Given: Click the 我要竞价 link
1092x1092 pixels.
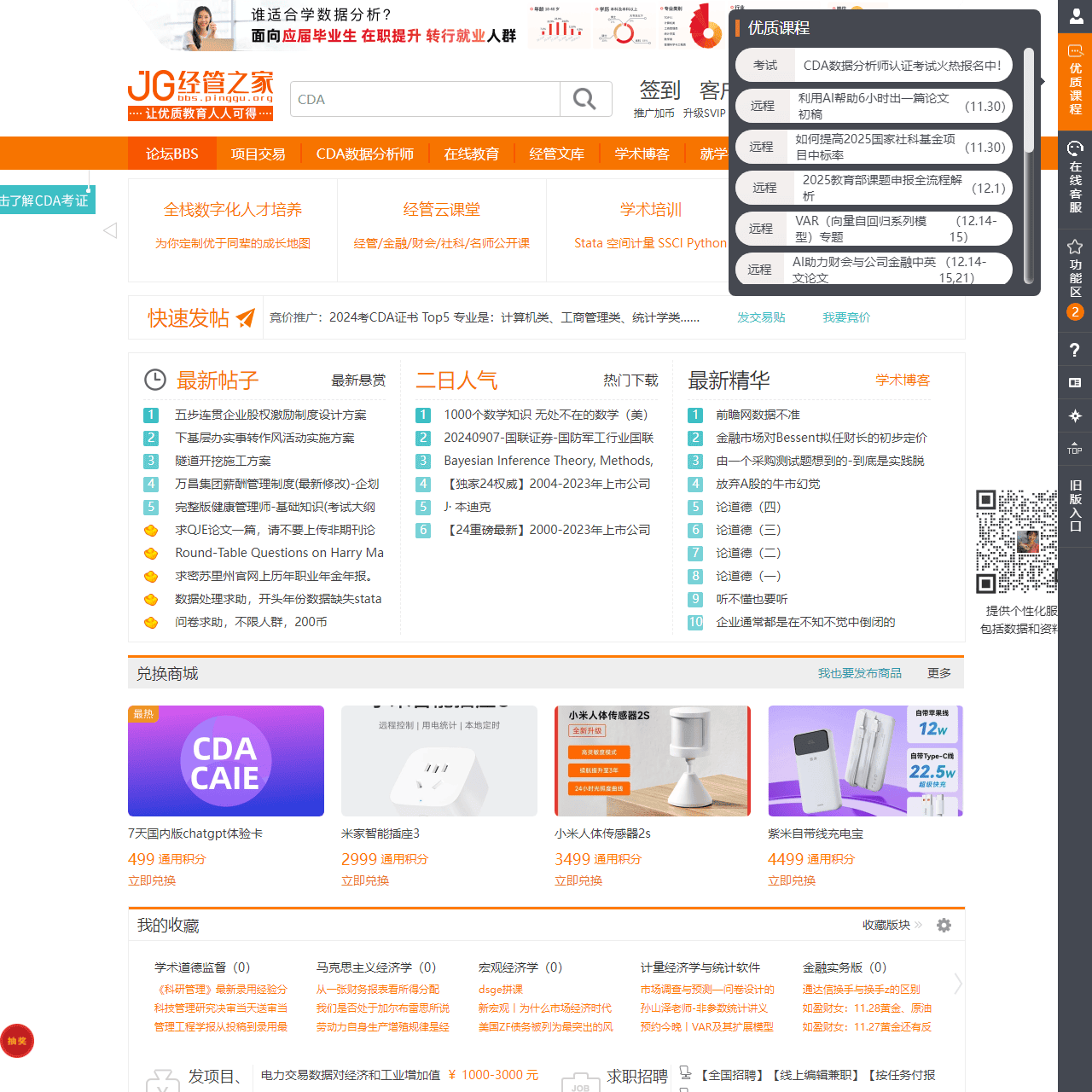Looking at the screenshot, I should coord(846,317).
